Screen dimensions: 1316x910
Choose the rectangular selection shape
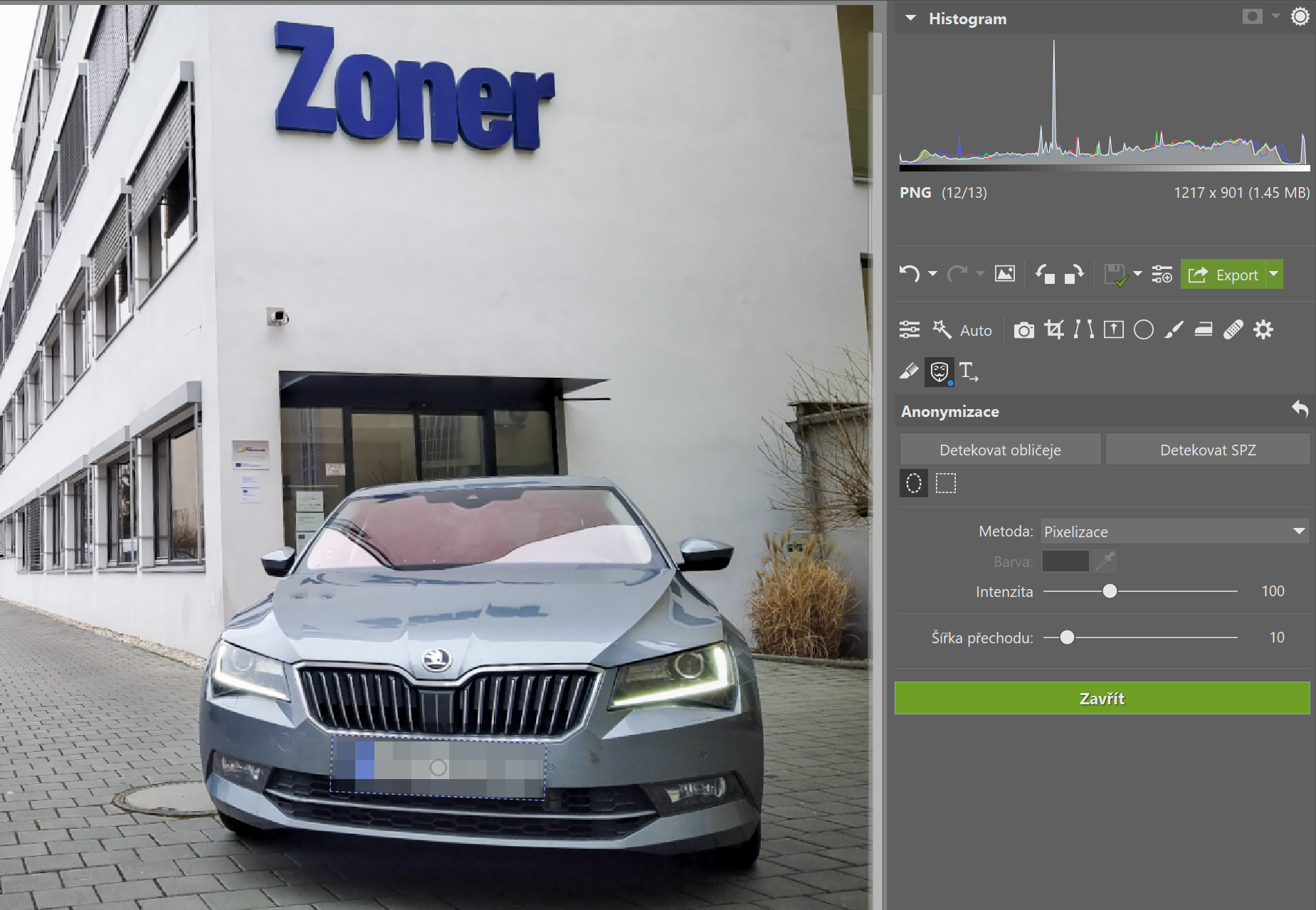[946, 484]
